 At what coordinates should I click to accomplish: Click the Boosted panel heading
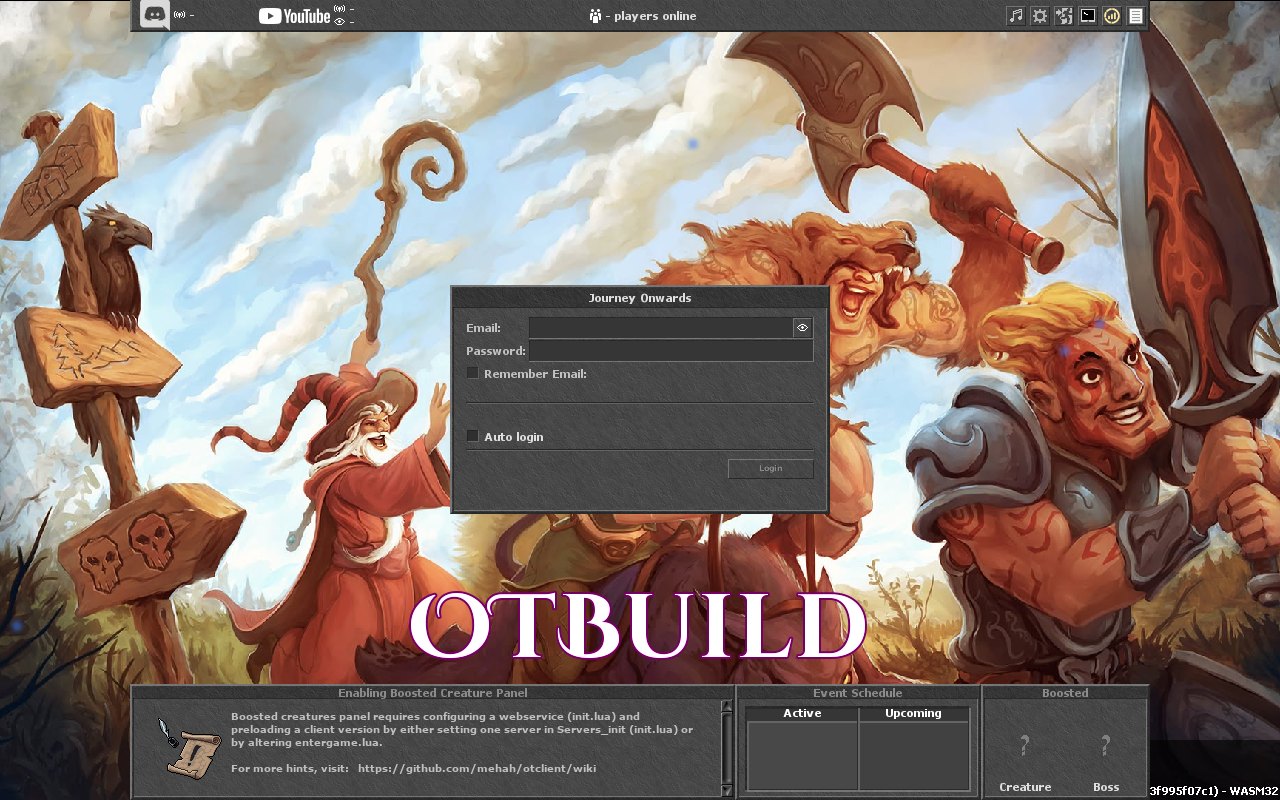(1065, 692)
